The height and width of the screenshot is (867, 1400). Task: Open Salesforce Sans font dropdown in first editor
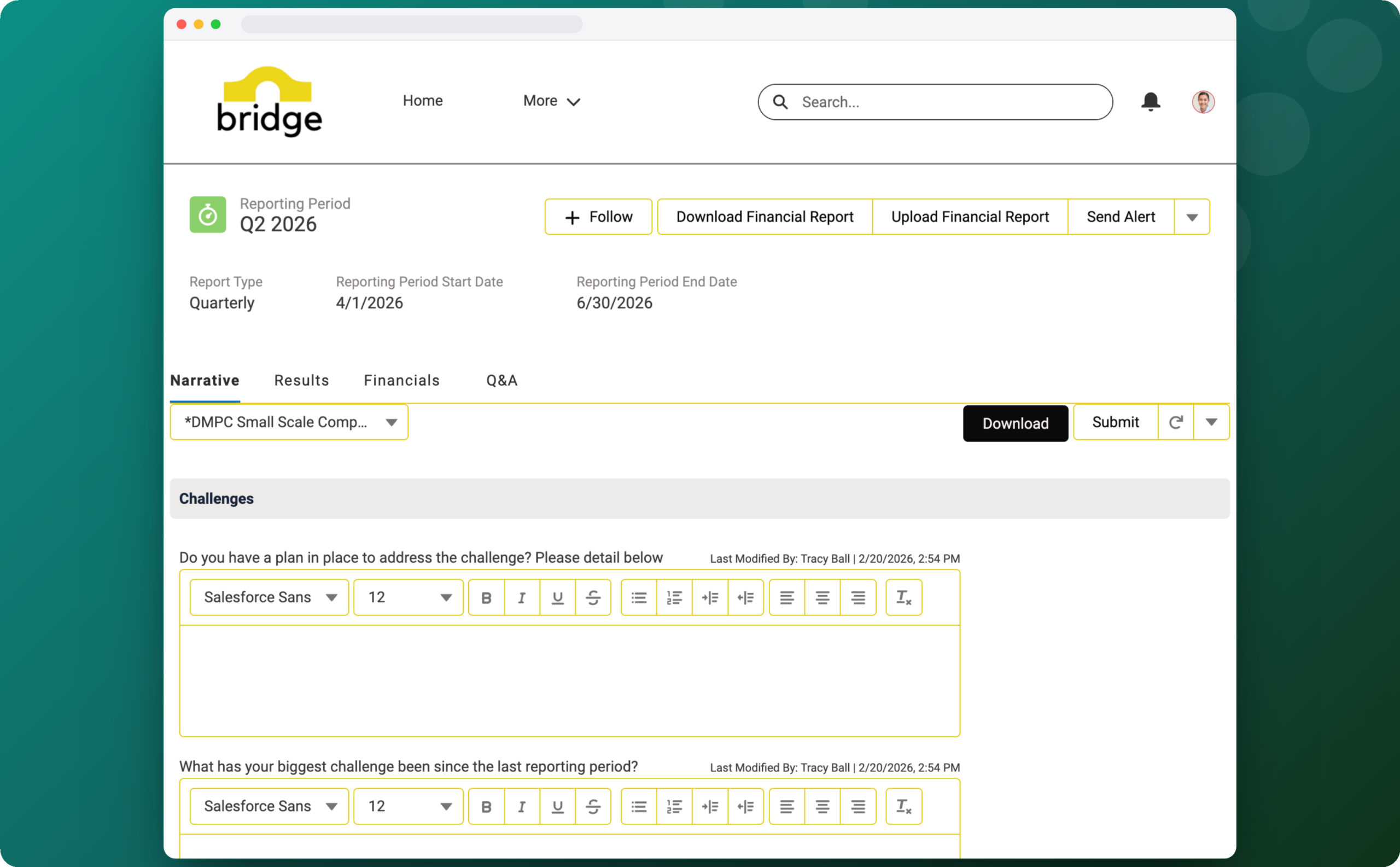[269, 597]
